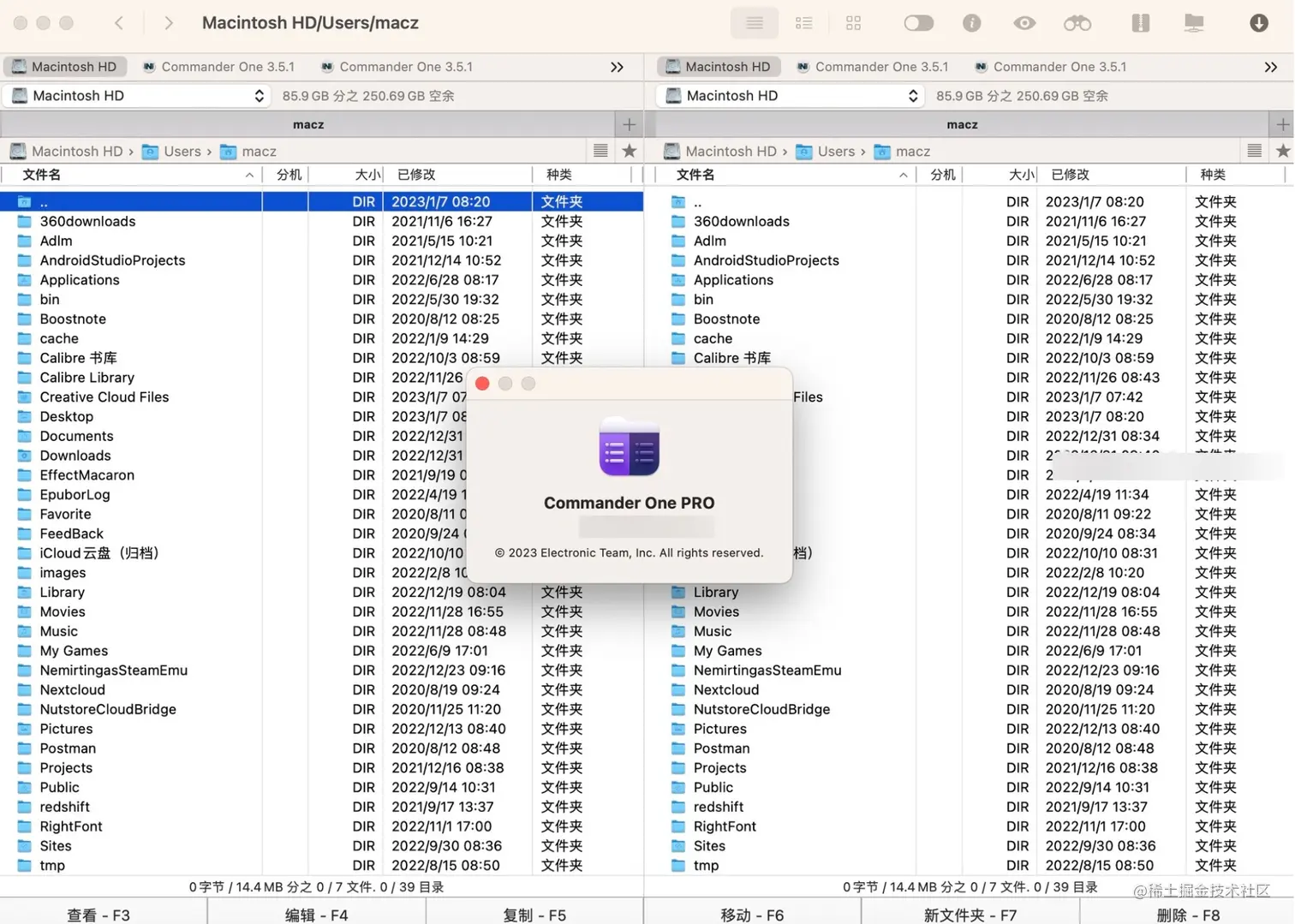The height and width of the screenshot is (924, 1295).
Task: Click the 移动 - F6 button
Action: coord(752,915)
